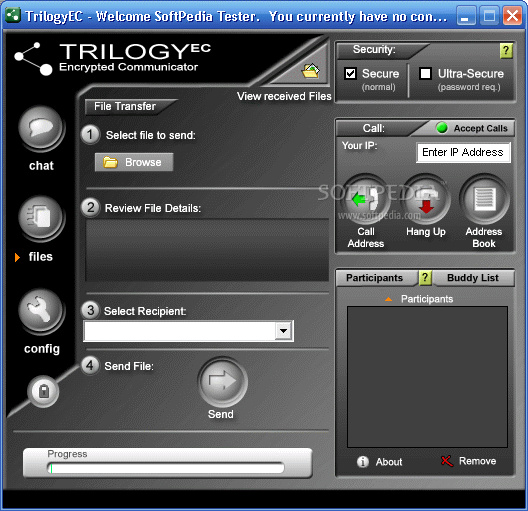Click the Browse button
Image resolution: width=528 pixels, height=511 pixels.
[134, 162]
